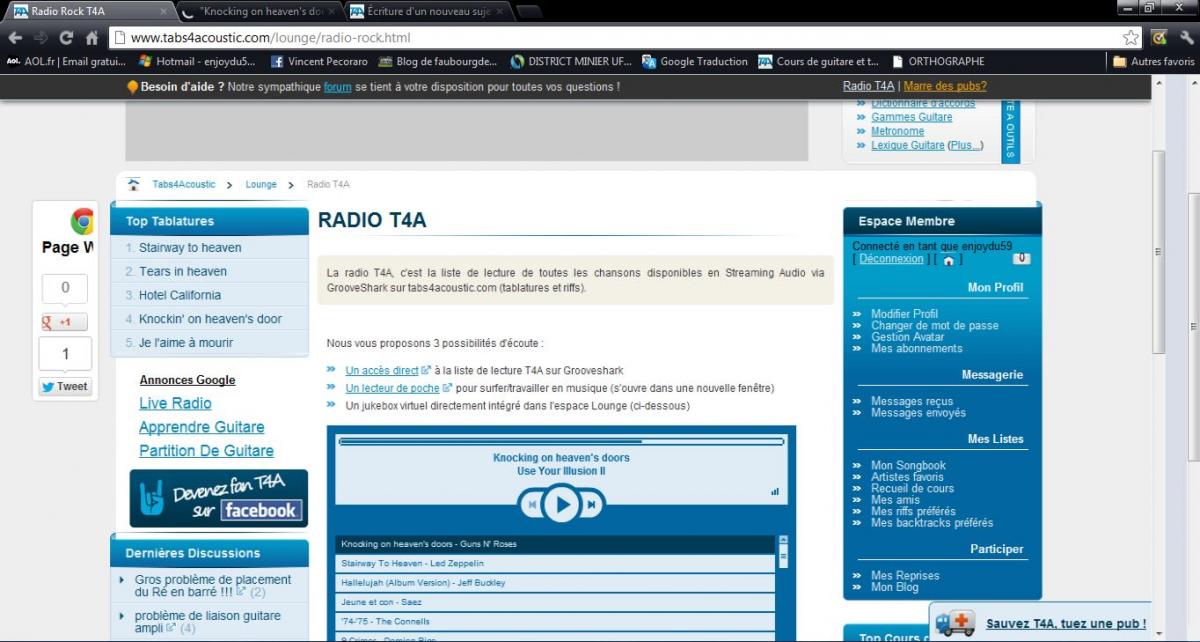Open Tears in heaven tablature
This screenshot has width=1200, height=642.
click(x=183, y=271)
